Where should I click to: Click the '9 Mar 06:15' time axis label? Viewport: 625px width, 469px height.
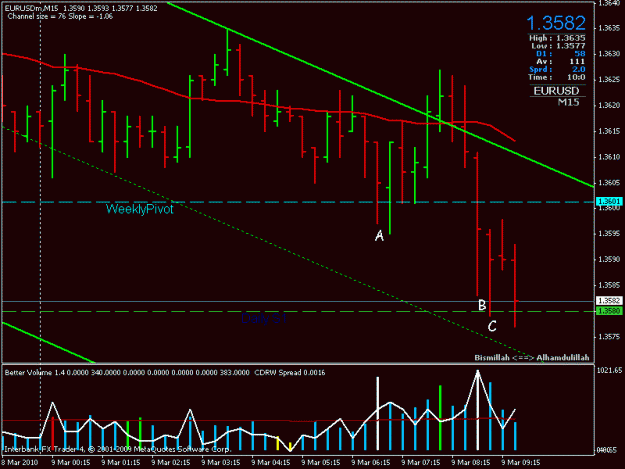371,463
